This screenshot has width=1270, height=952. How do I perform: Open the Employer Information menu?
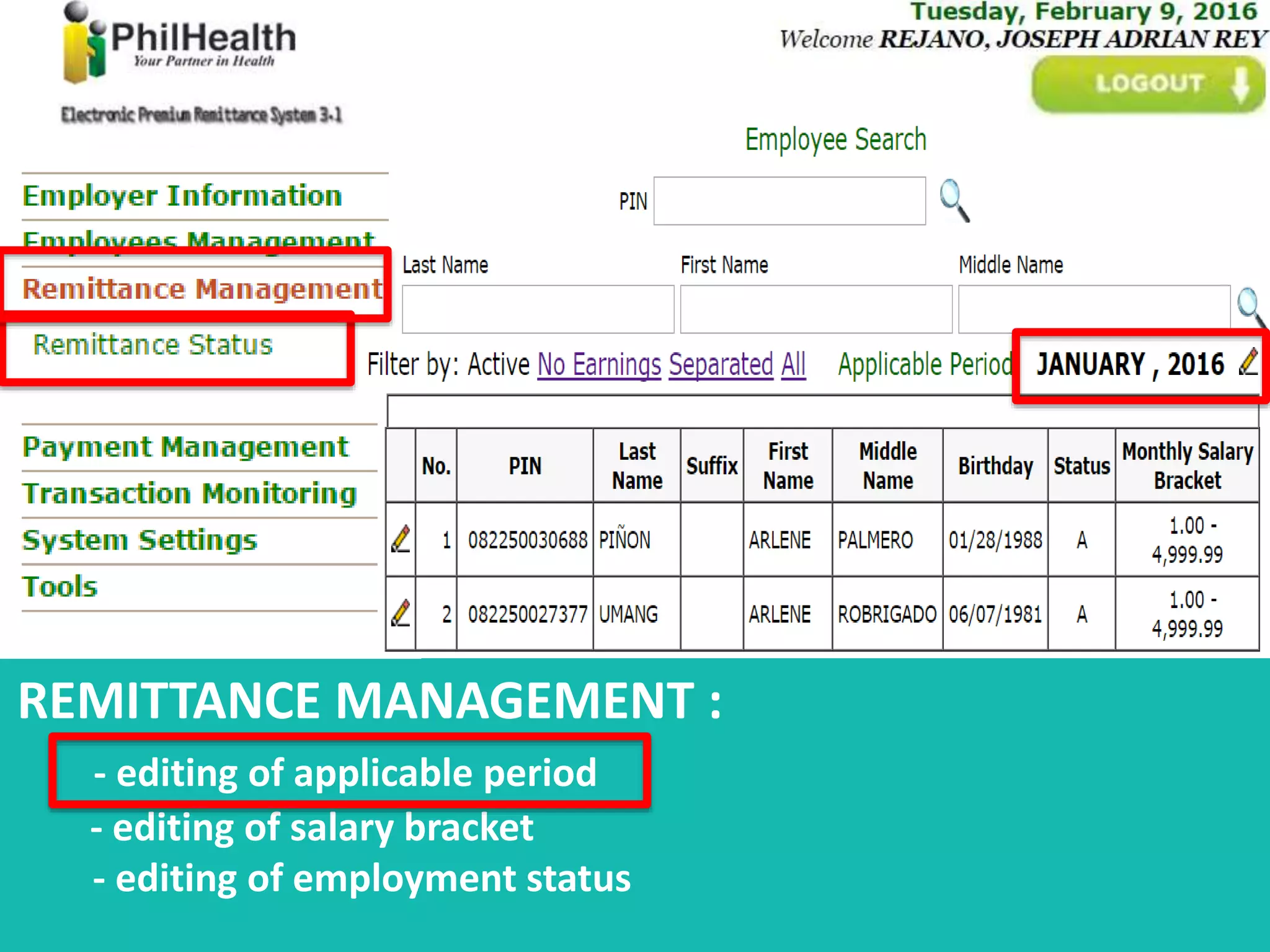tap(182, 196)
